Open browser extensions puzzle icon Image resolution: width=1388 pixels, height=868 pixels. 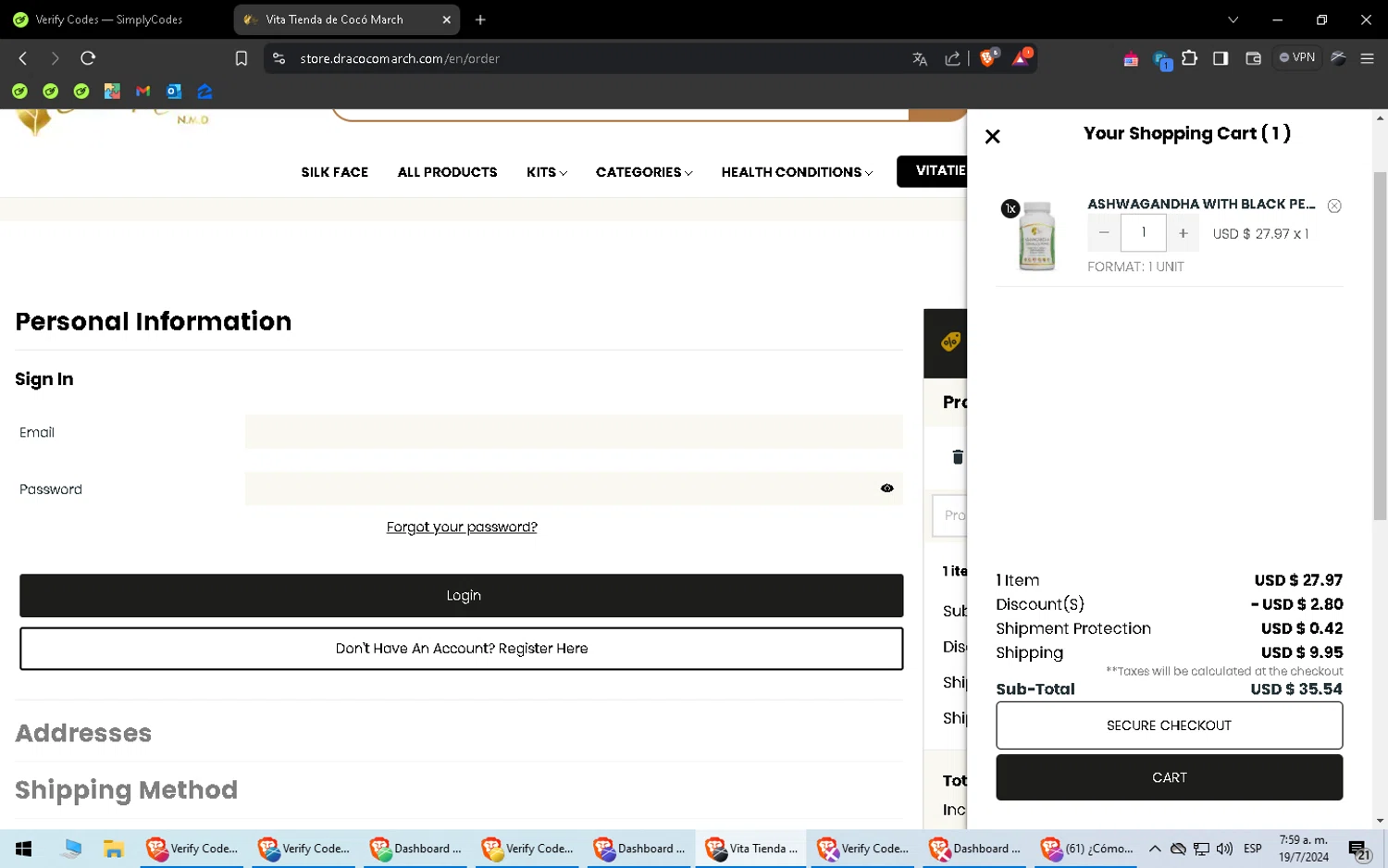coord(1190,58)
